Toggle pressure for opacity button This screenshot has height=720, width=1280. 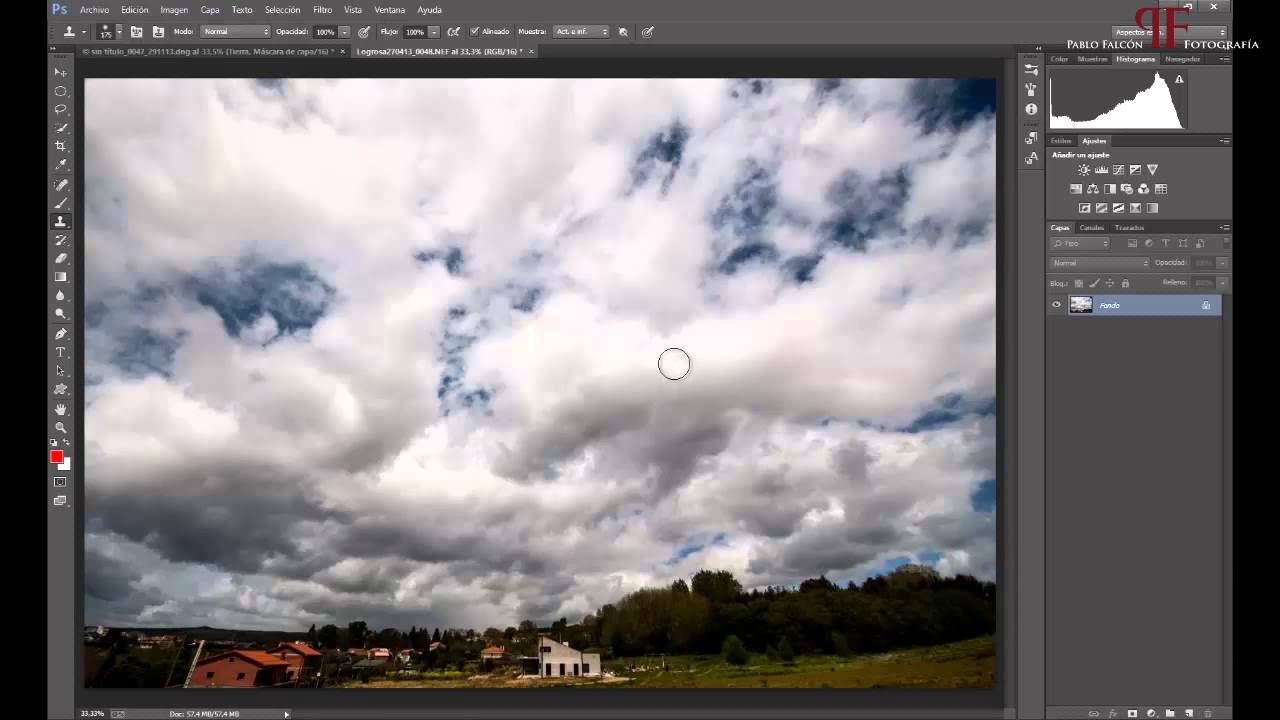pyautogui.click(x=363, y=32)
